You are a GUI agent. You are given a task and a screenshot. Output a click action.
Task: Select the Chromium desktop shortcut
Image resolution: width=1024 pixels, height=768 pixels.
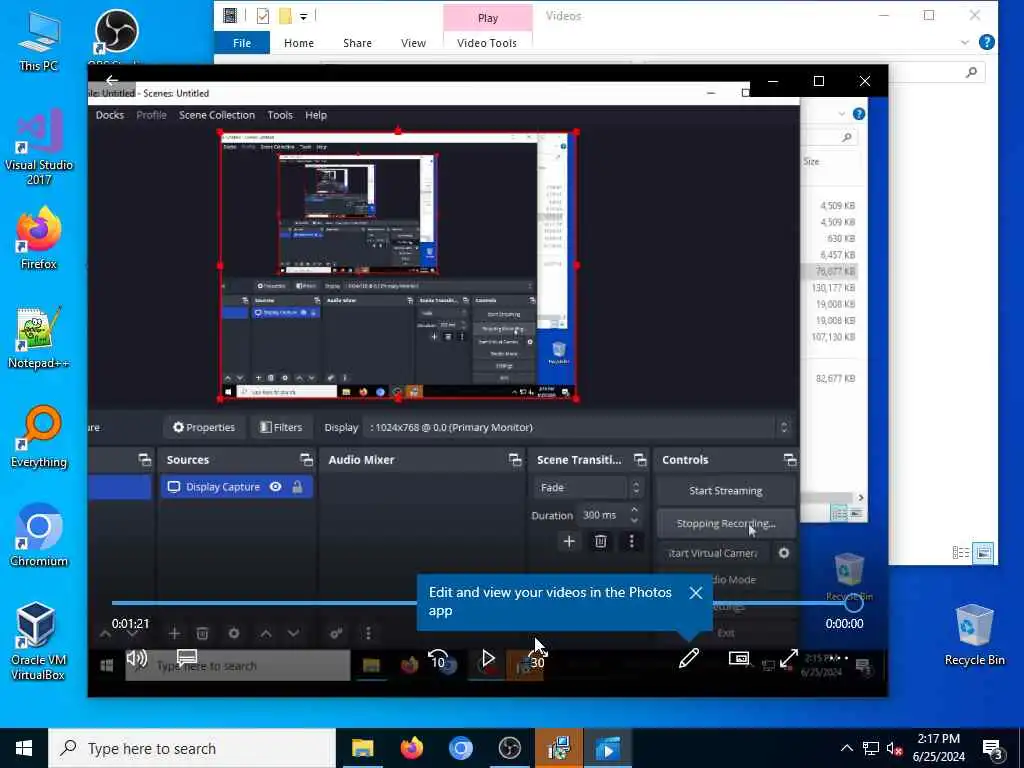(x=39, y=536)
